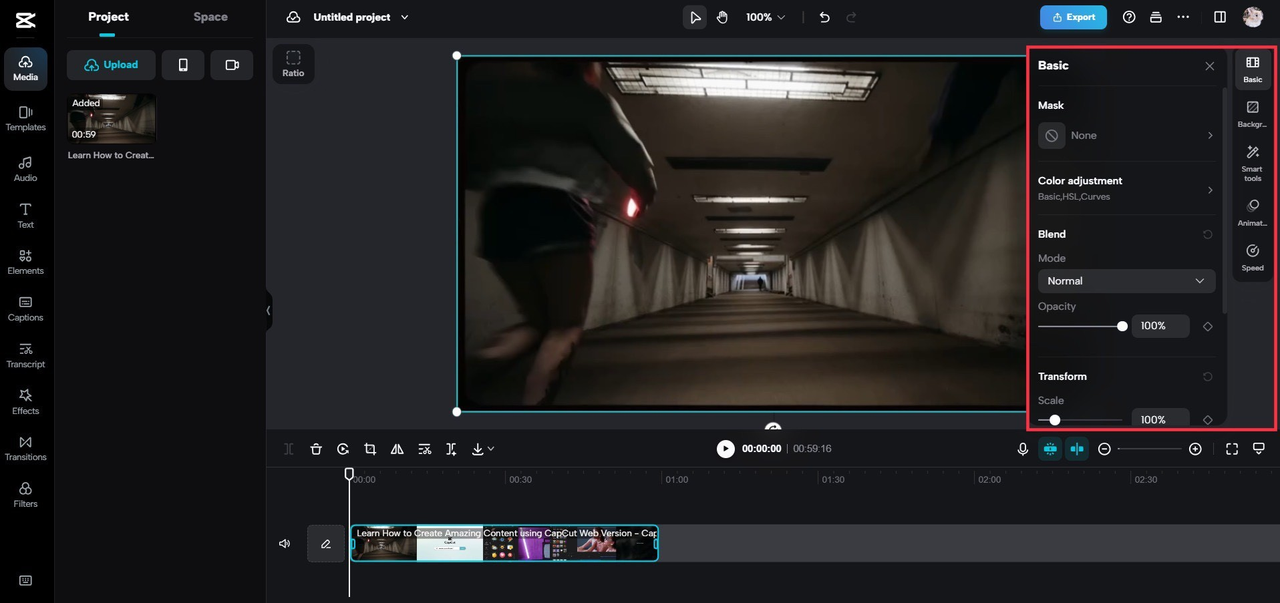Open the Elements panel
Image resolution: width=1280 pixels, height=603 pixels.
(25, 262)
